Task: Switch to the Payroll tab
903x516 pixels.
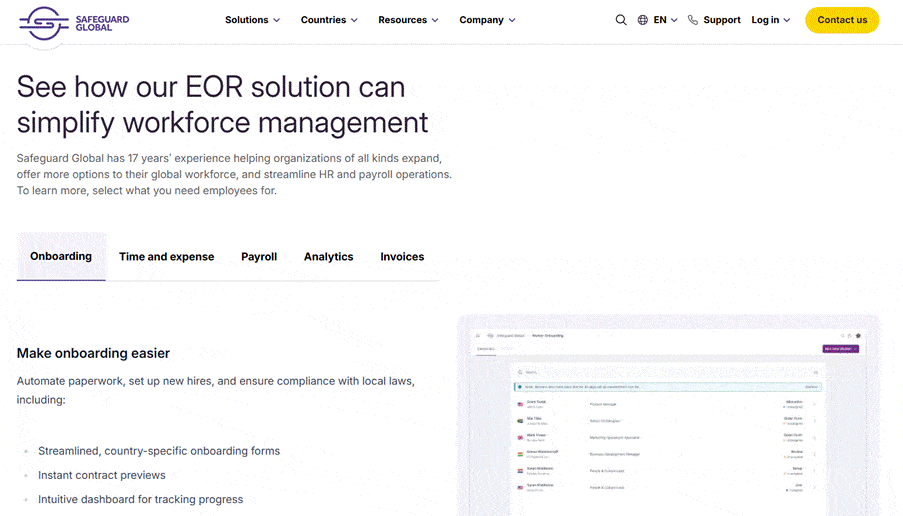Action: tap(259, 257)
